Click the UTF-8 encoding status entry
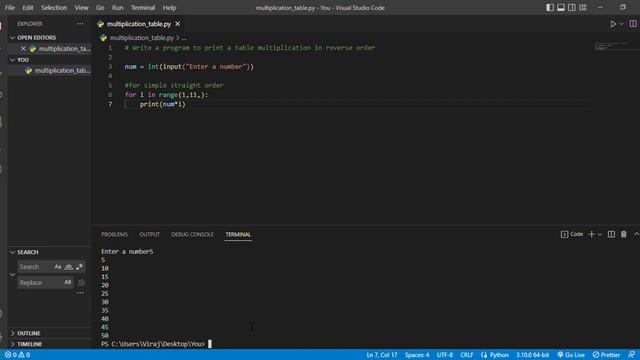This screenshot has height=360, width=640. coord(444,355)
